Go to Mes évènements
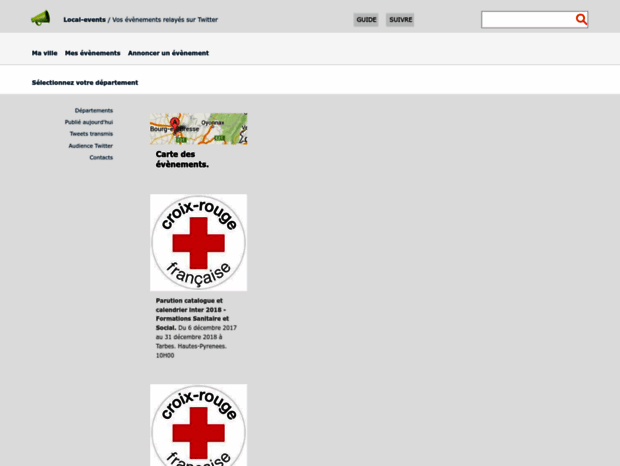This screenshot has height=466, width=620. (x=92, y=52)
